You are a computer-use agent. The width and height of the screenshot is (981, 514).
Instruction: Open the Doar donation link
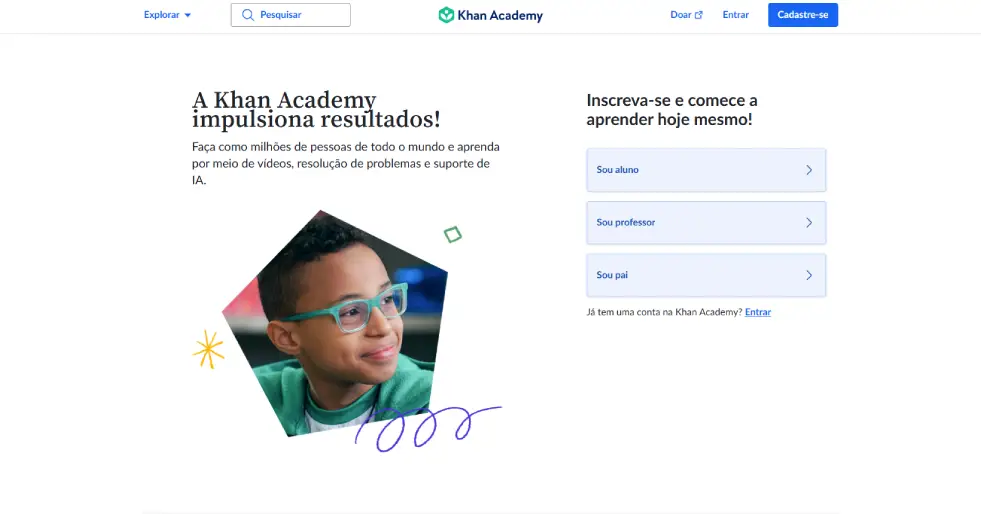pyautogui.click(x=686, y=15)
